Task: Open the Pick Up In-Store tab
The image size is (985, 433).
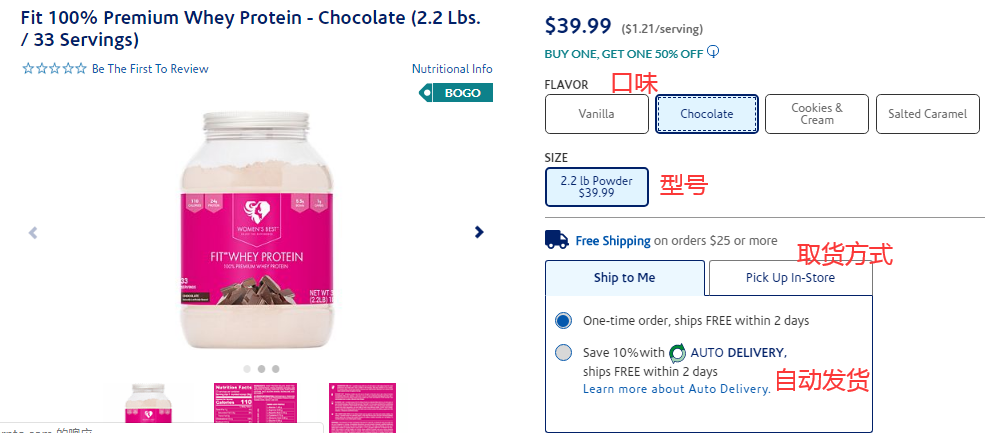Action: 790,278
